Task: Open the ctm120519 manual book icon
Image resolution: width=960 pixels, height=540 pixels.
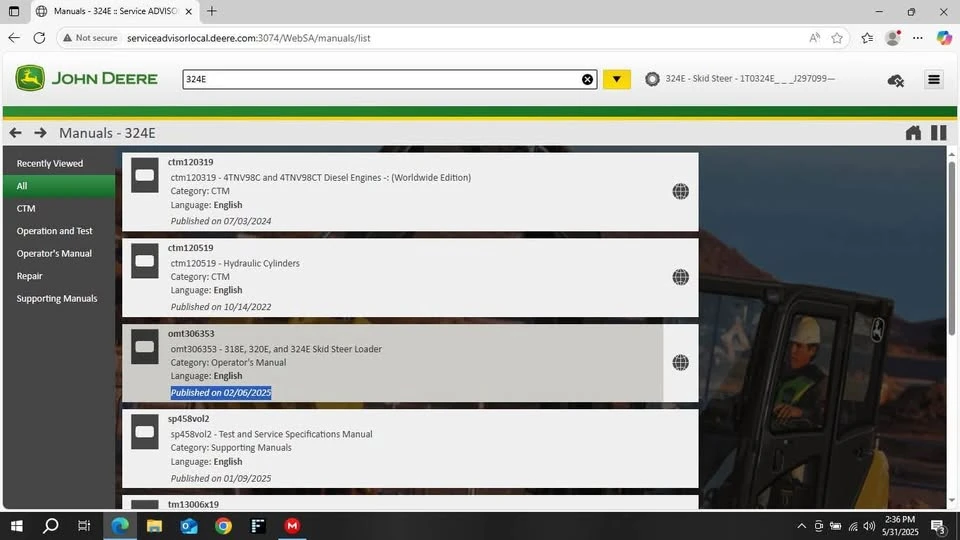Action: tap(144, 261)
